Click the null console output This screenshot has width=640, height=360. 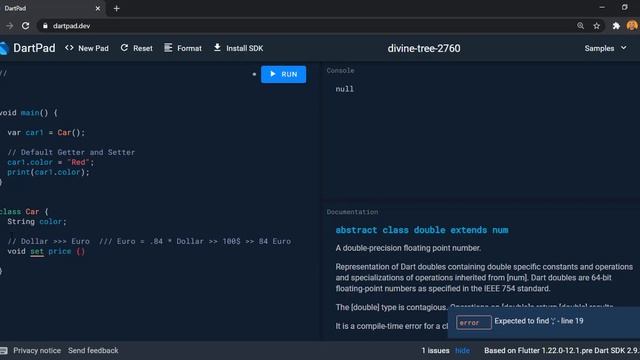point(344,89)
